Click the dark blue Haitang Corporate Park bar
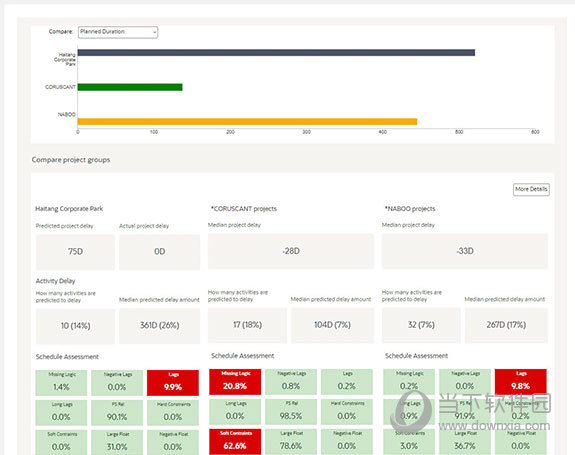Screen dimensions: 575x455 276,53
